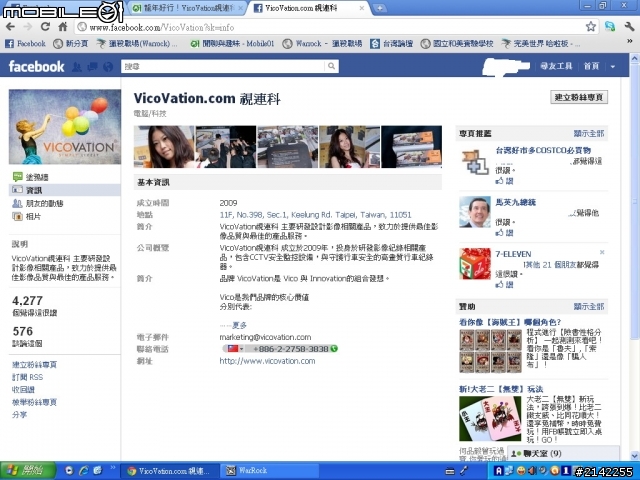Go back with the browser back arrow
This screenshot has width=640, height=480.
coord(10,27)
